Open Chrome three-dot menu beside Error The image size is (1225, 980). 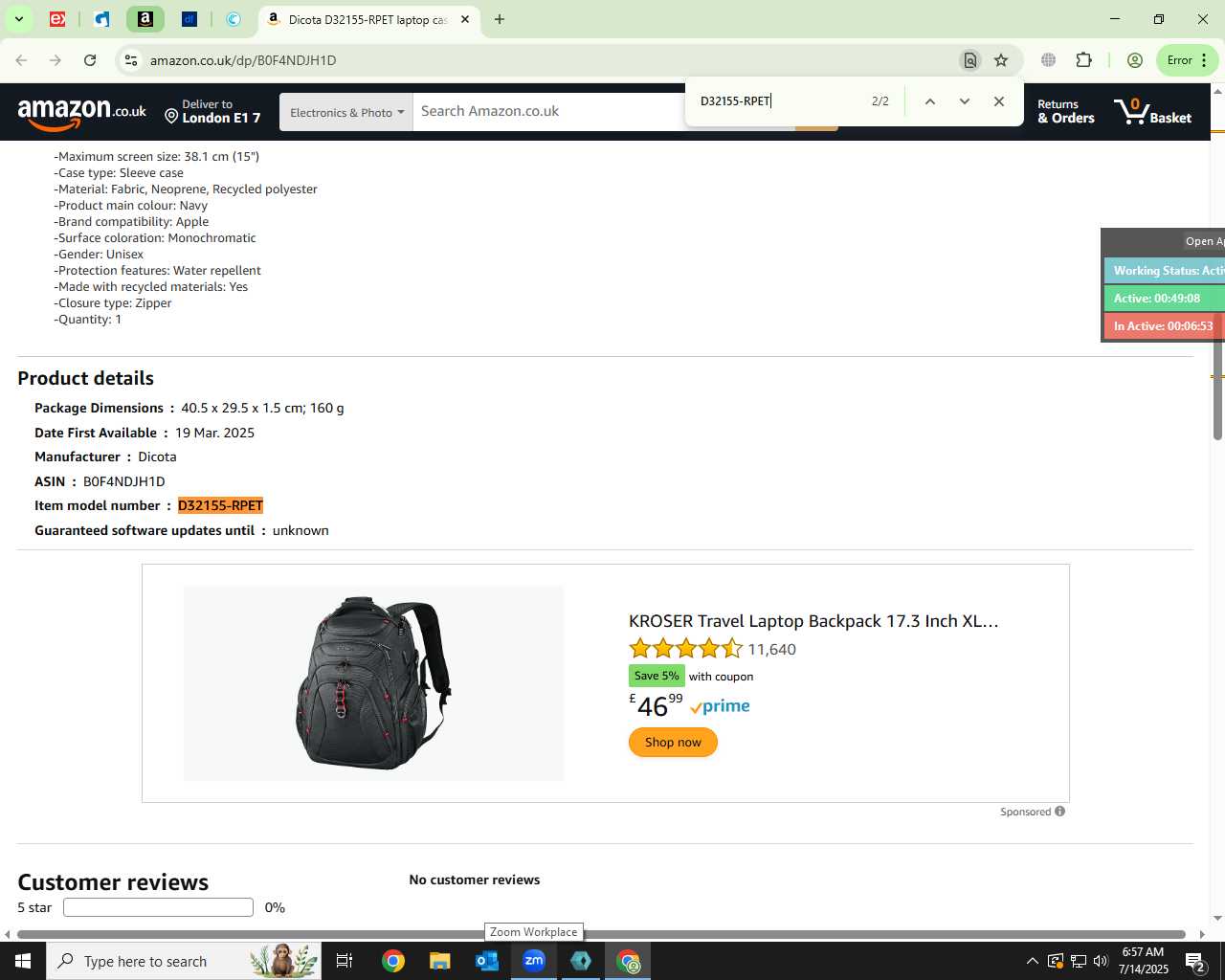coord(1204,60)
